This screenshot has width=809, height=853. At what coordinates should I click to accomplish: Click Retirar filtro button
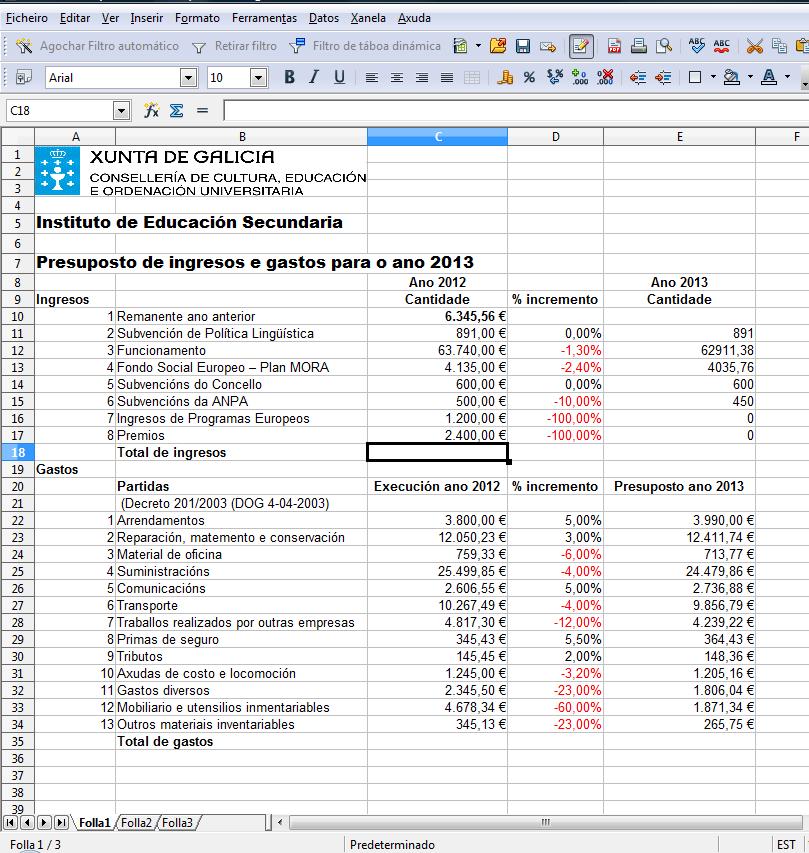pyautogui.click(x=234, y=46)
